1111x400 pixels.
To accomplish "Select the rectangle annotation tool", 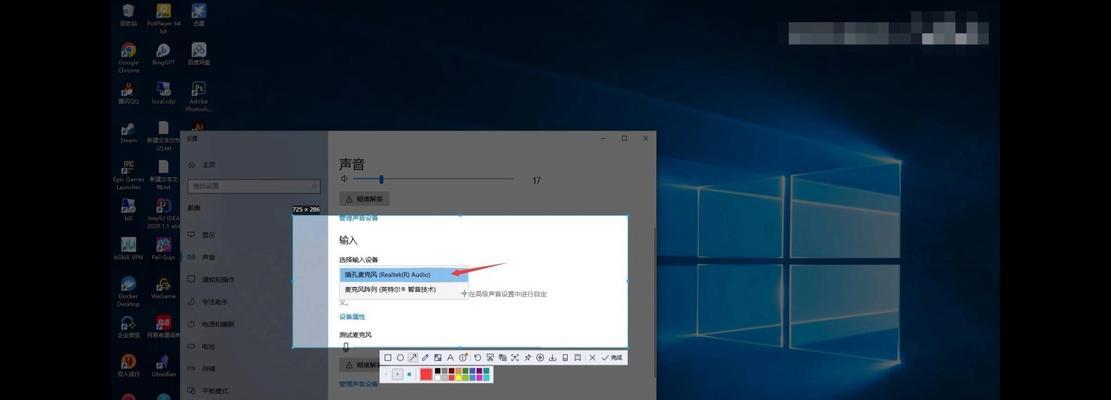I will click(388, 358).
